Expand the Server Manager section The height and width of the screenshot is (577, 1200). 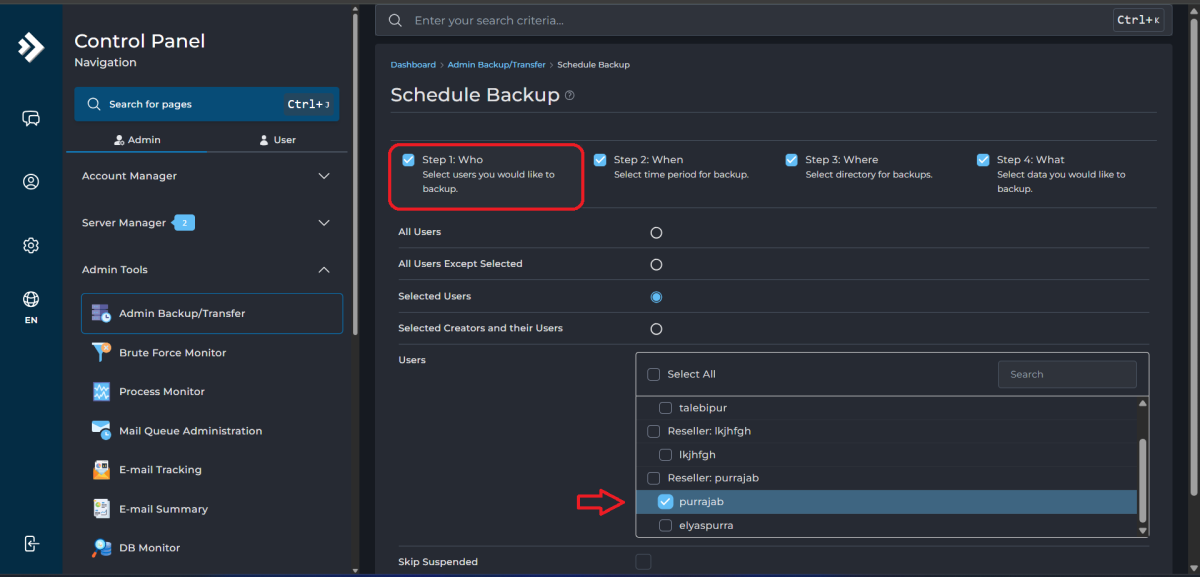click(x=206, y=223)
